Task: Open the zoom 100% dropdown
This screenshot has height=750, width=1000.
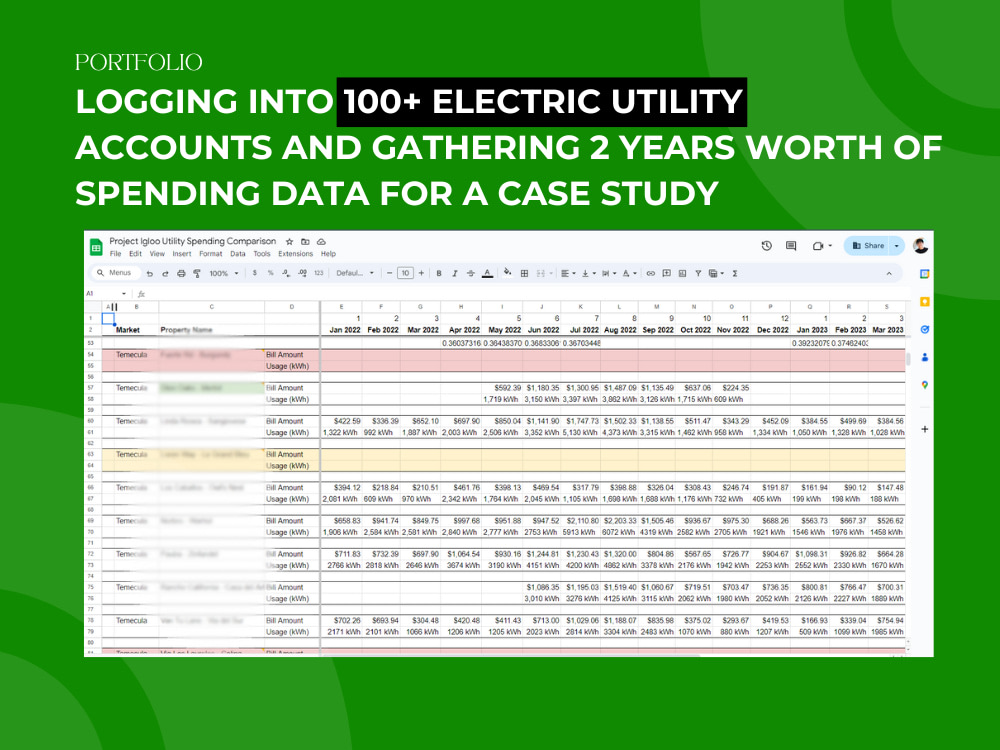Action: point(224,274)
